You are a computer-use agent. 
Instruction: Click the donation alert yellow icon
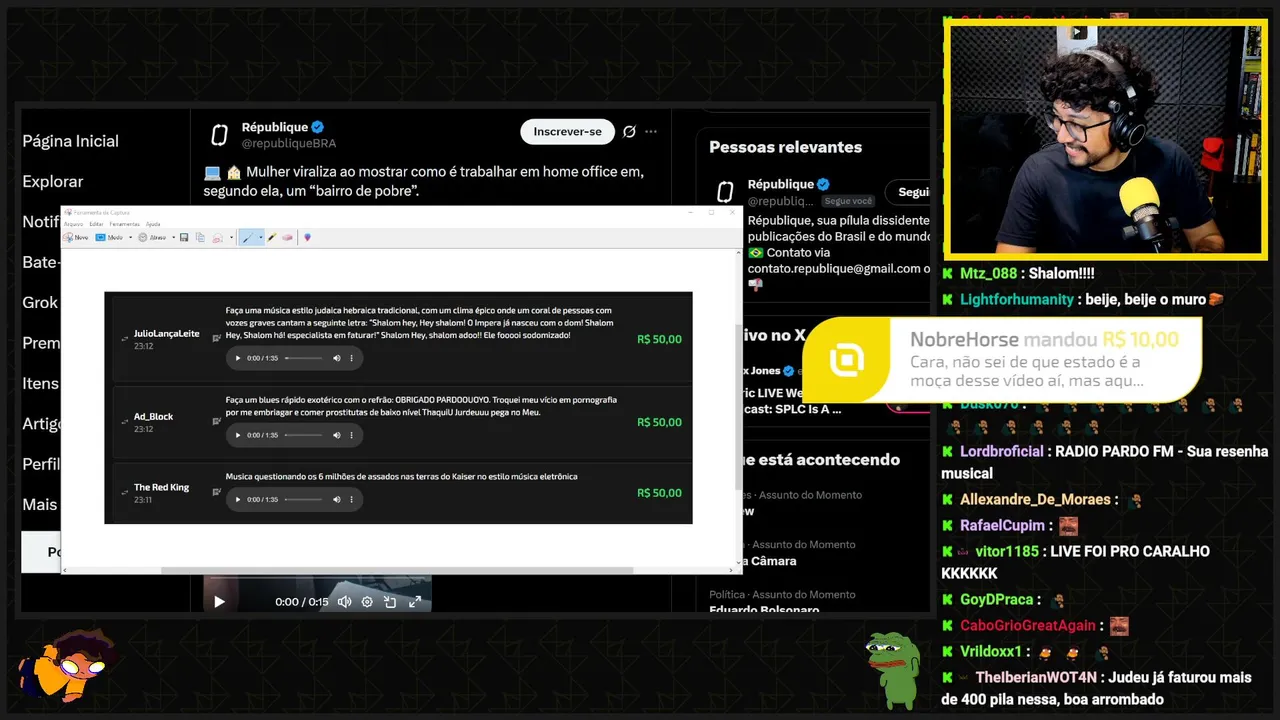(848, 360)
